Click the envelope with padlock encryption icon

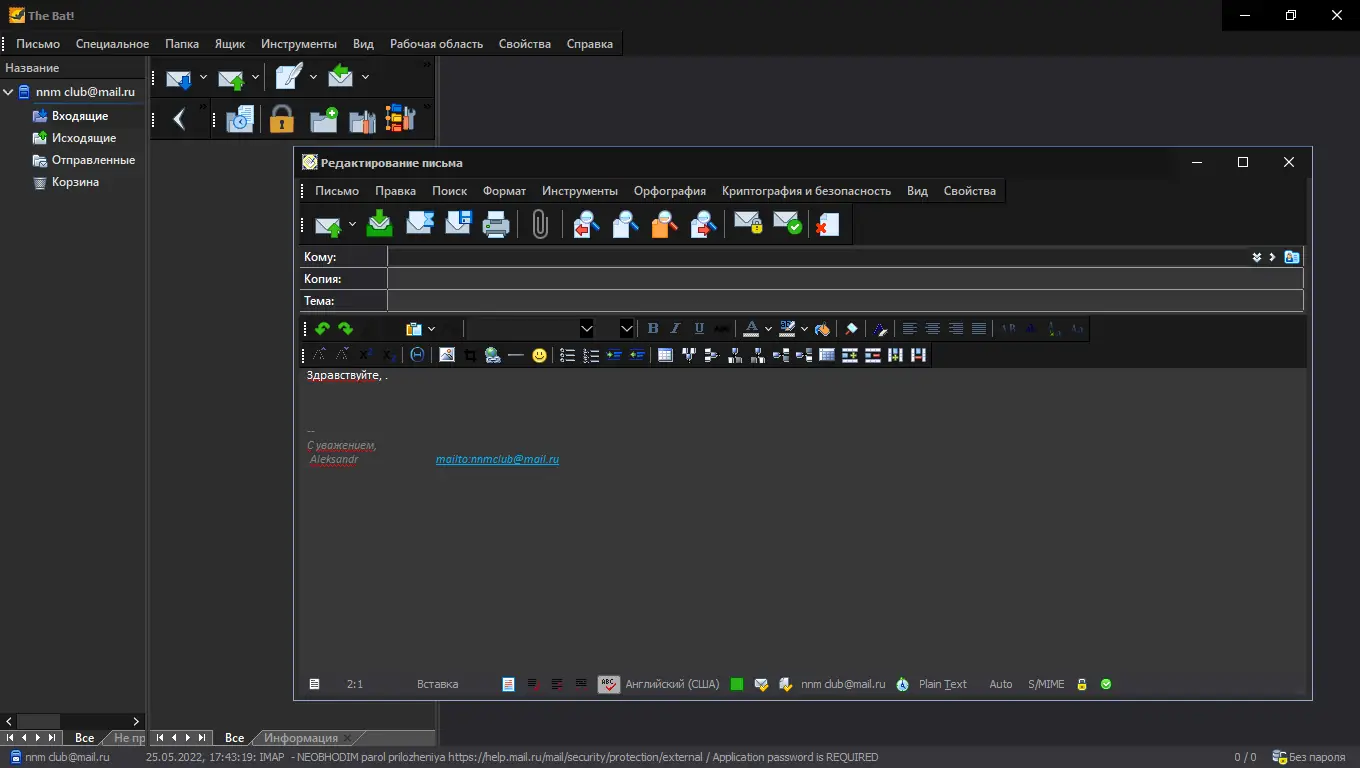pos(748,222)
